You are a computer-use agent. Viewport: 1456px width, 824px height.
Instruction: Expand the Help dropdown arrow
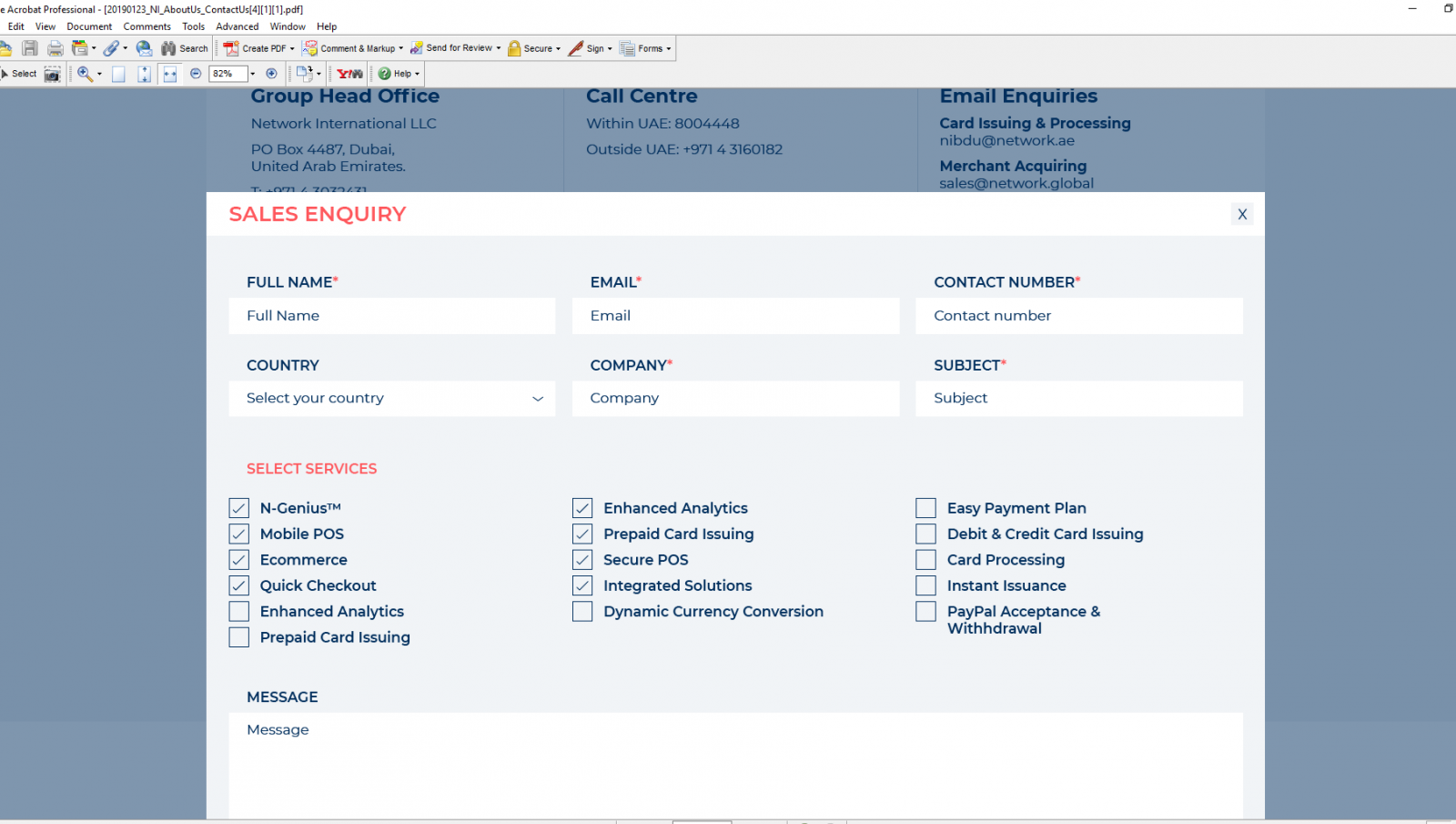[x=417, y=75]
